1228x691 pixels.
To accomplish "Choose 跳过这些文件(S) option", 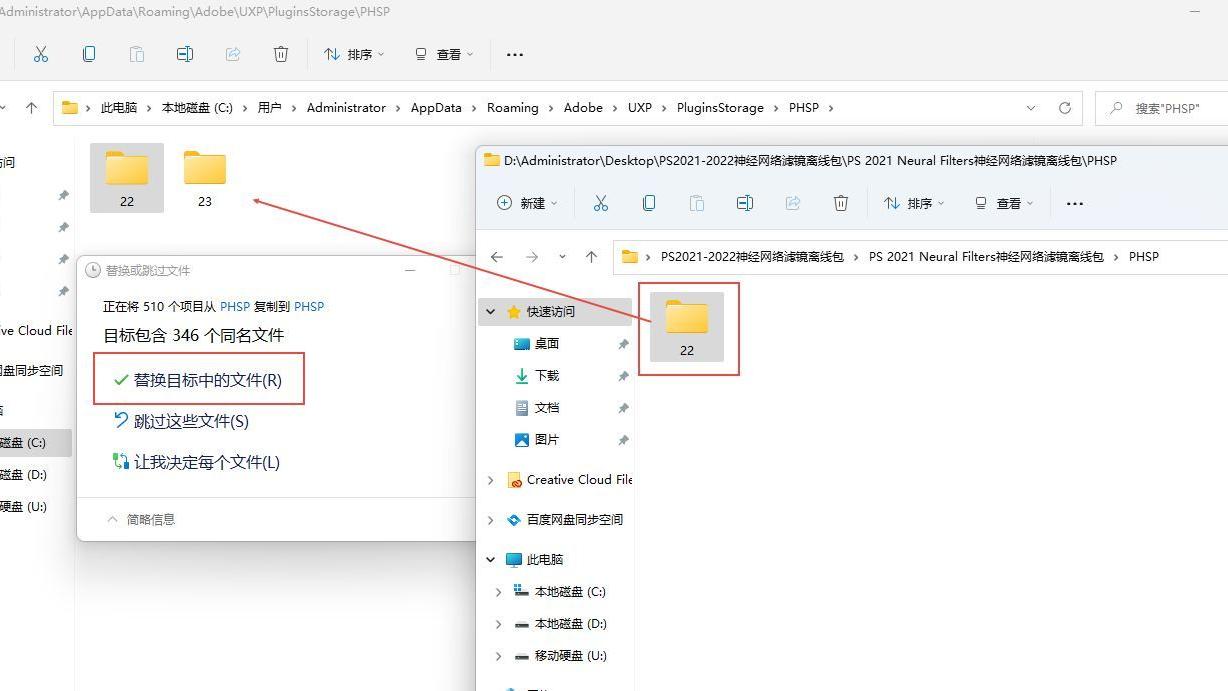I will tap(181, 421).
